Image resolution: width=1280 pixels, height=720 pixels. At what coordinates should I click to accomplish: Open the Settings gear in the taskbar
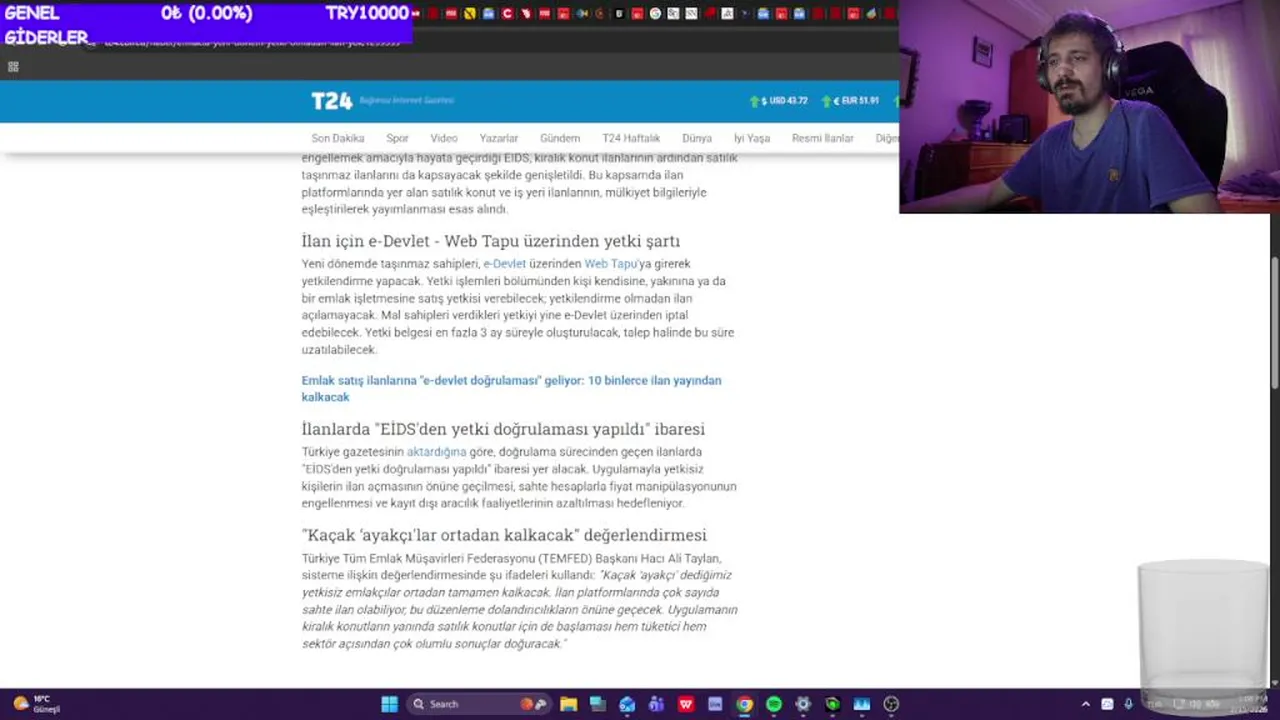click(803, 704)
